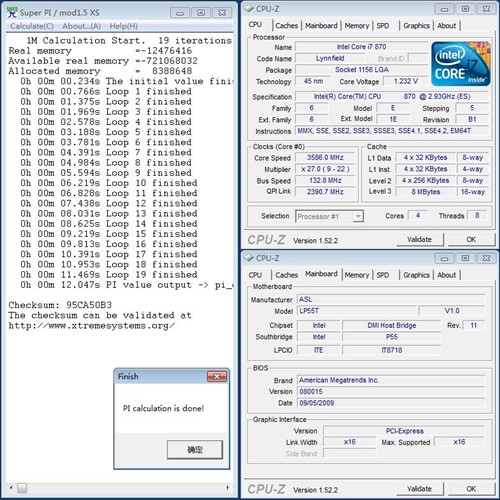Viewport: 500px width, 500px height.
Task: Click the BIOS Date 09/05/2009
Action: (391, 403)
